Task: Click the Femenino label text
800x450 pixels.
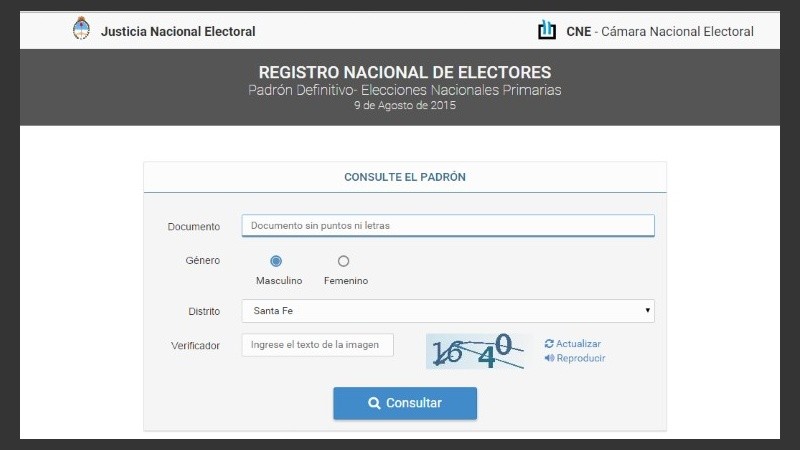Action: [x=346, y=281]
